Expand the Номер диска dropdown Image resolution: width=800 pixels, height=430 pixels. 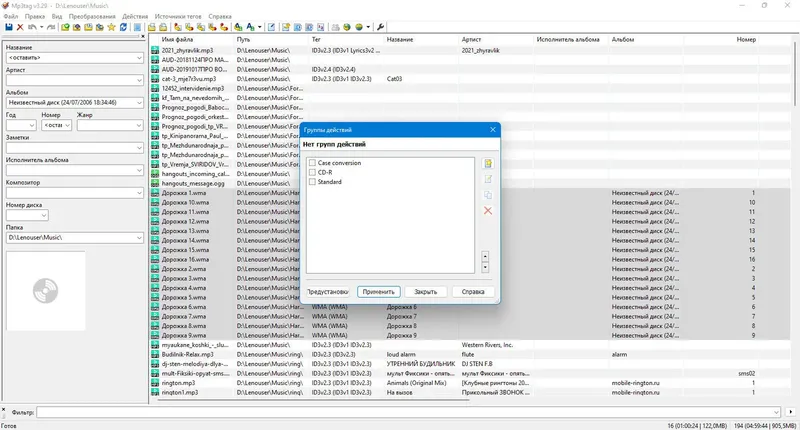click(44, 215)
